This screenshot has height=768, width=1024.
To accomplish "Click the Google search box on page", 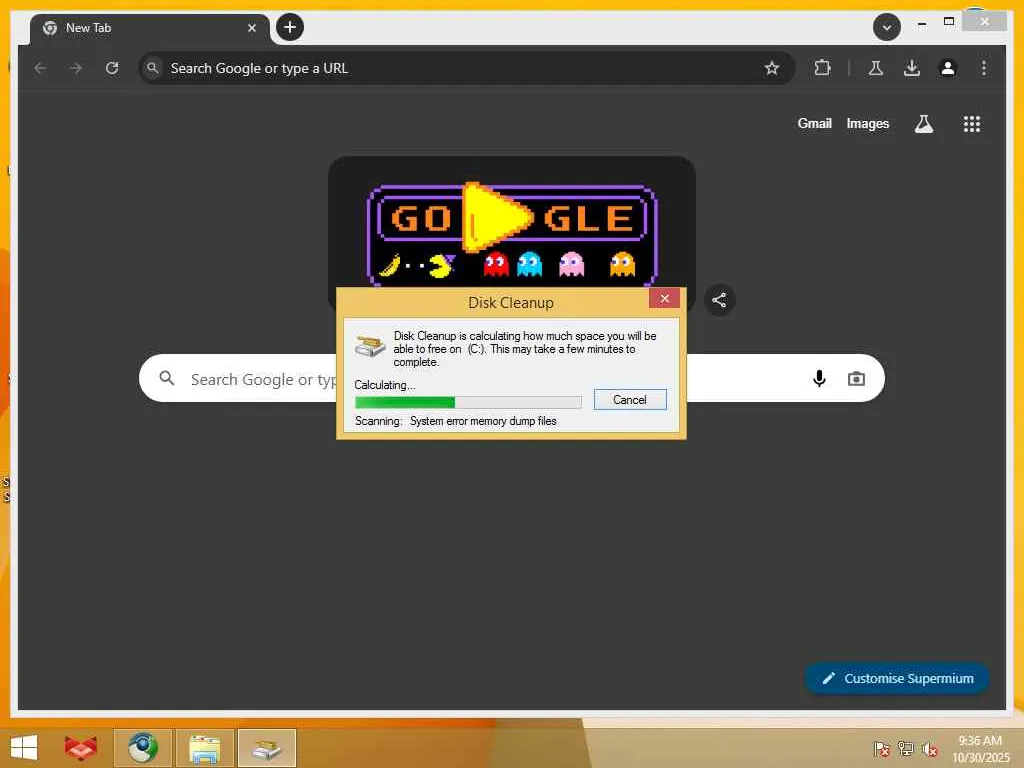I will (511, 378).
